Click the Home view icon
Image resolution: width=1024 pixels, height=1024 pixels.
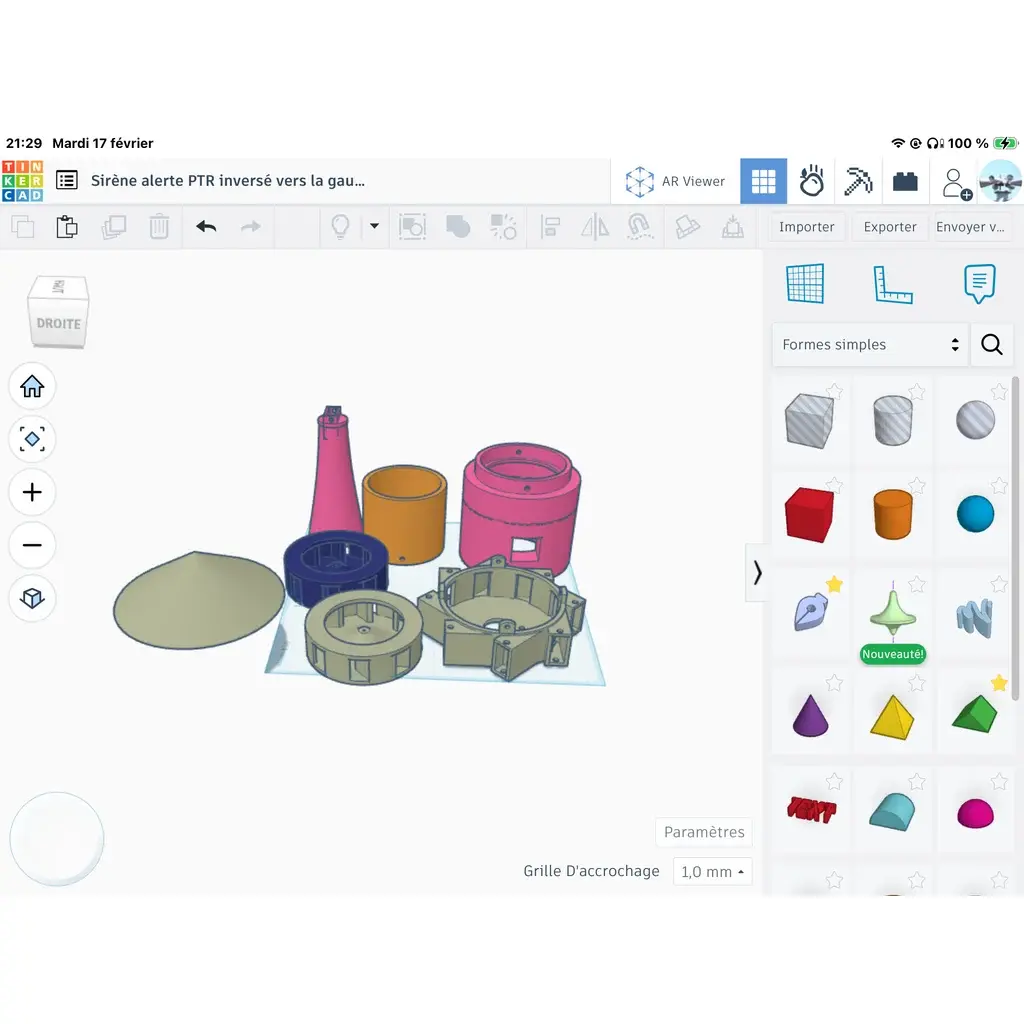[x=32, y=387]
